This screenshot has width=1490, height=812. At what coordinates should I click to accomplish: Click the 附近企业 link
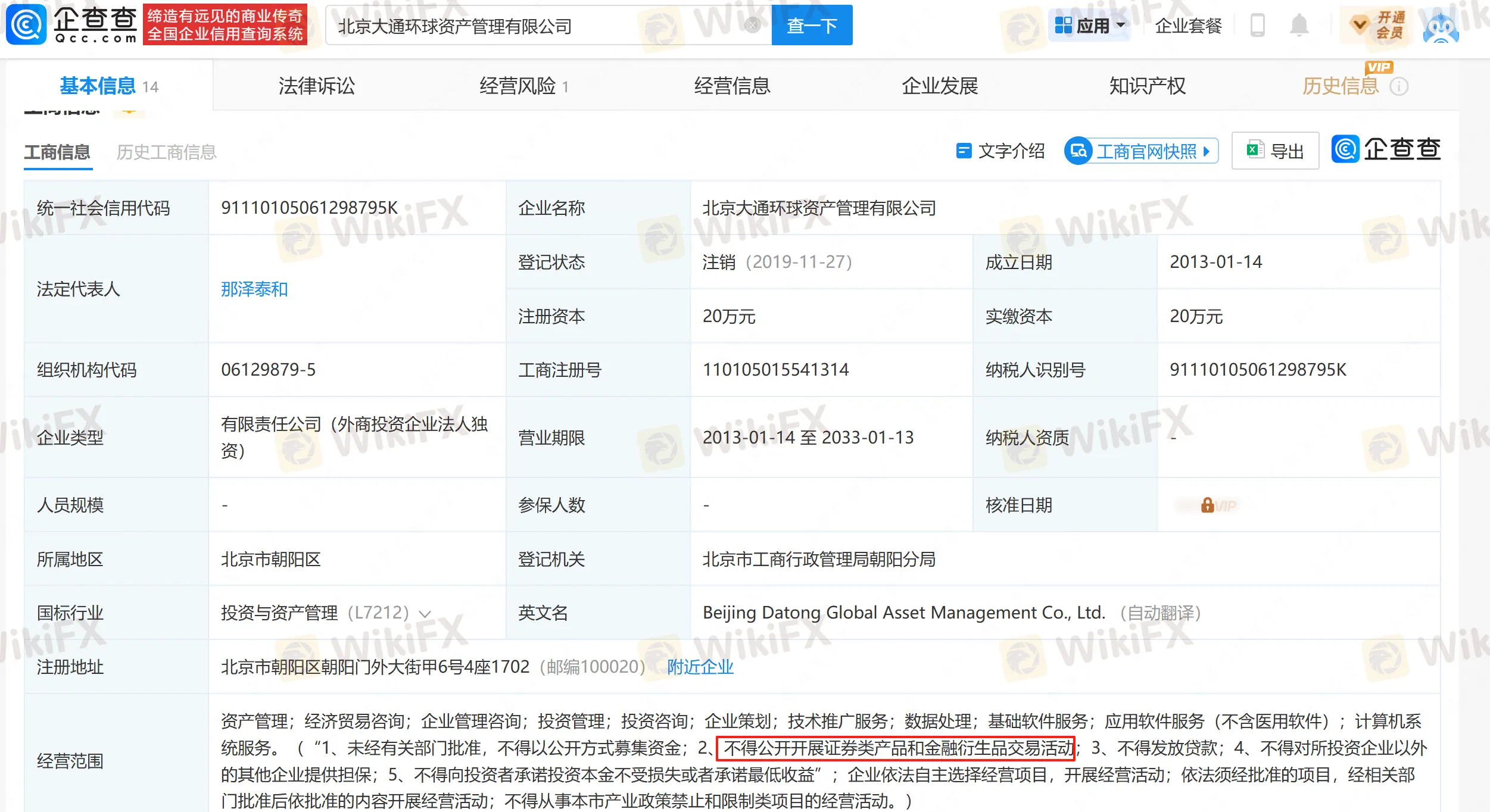tap(700, 667)
